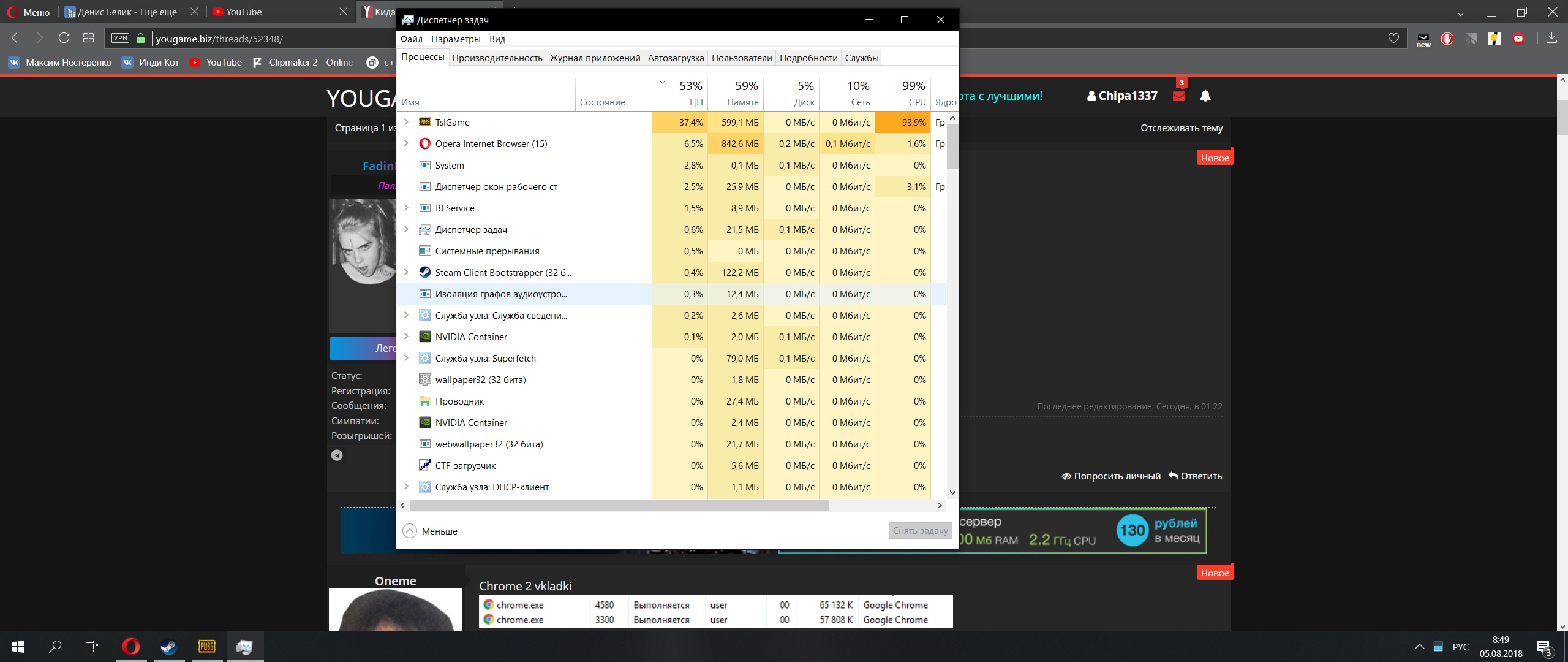The height and width of the screenshot is (662, 1568).
Task: Expand the TslGame process row
Action: click(406, 122)
